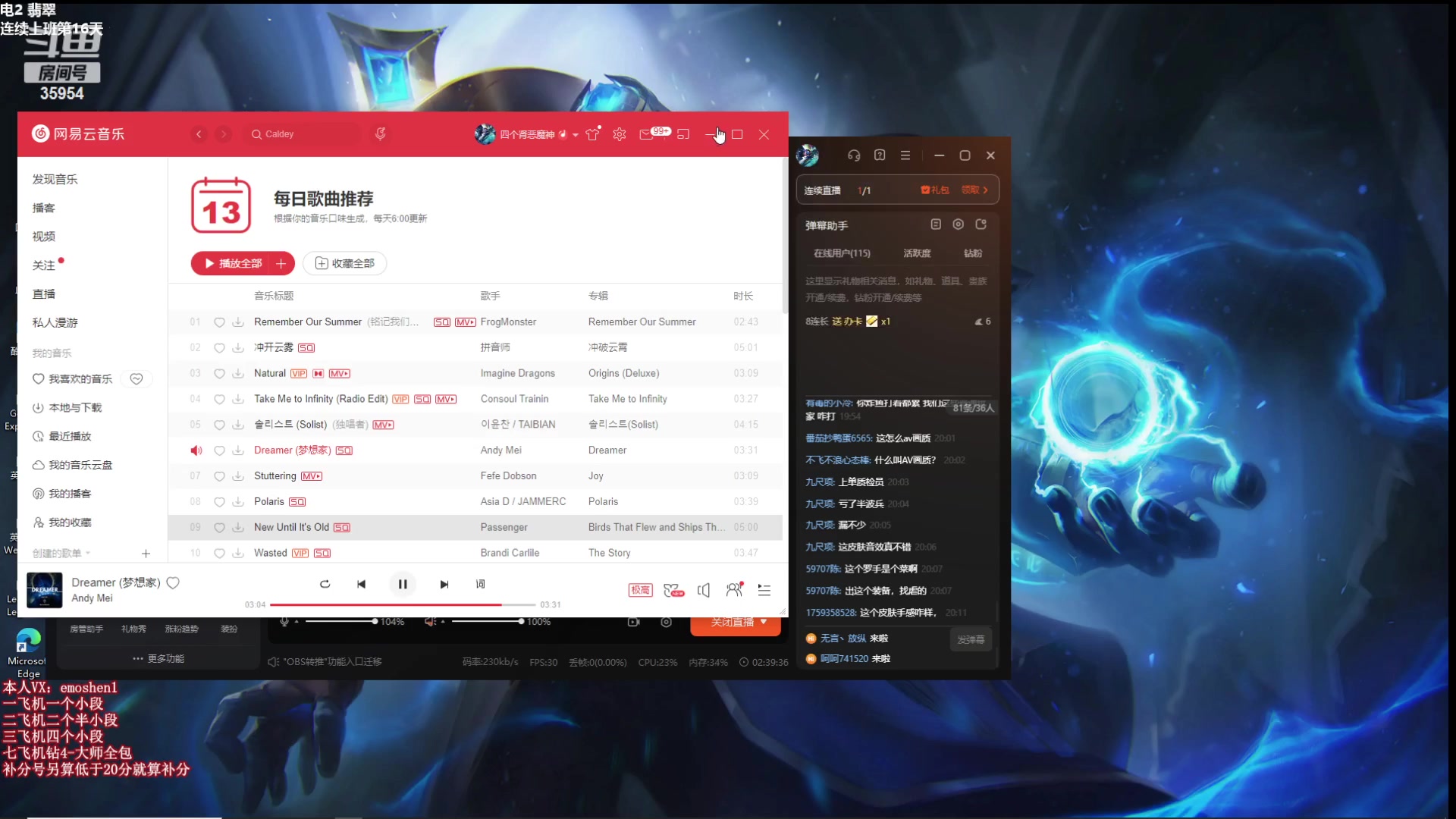Click the heart/like icon on Dreamer
Screen dimensions: 1456x819
pos(219,450)
